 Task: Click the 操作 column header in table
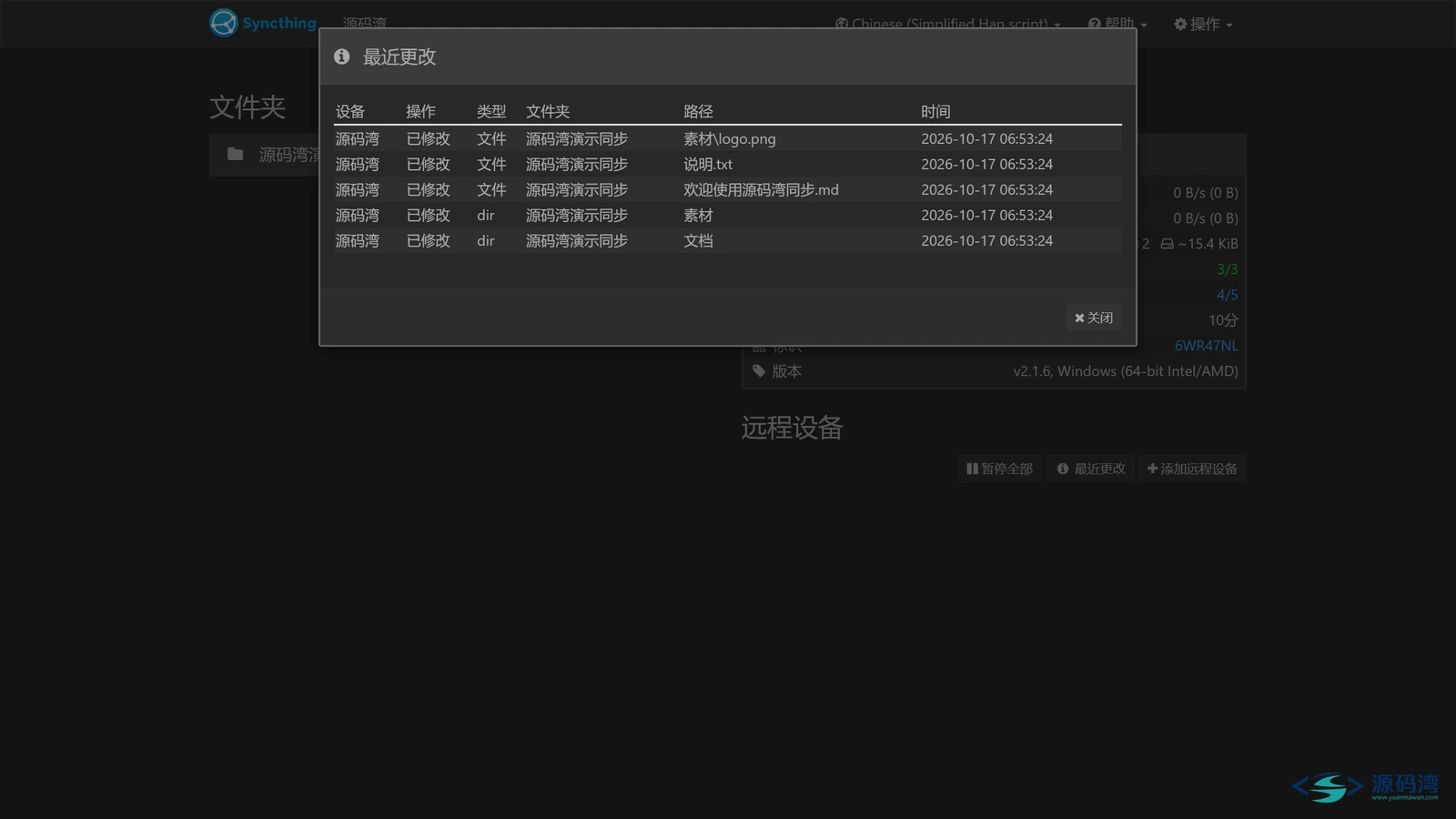(420, 112)
